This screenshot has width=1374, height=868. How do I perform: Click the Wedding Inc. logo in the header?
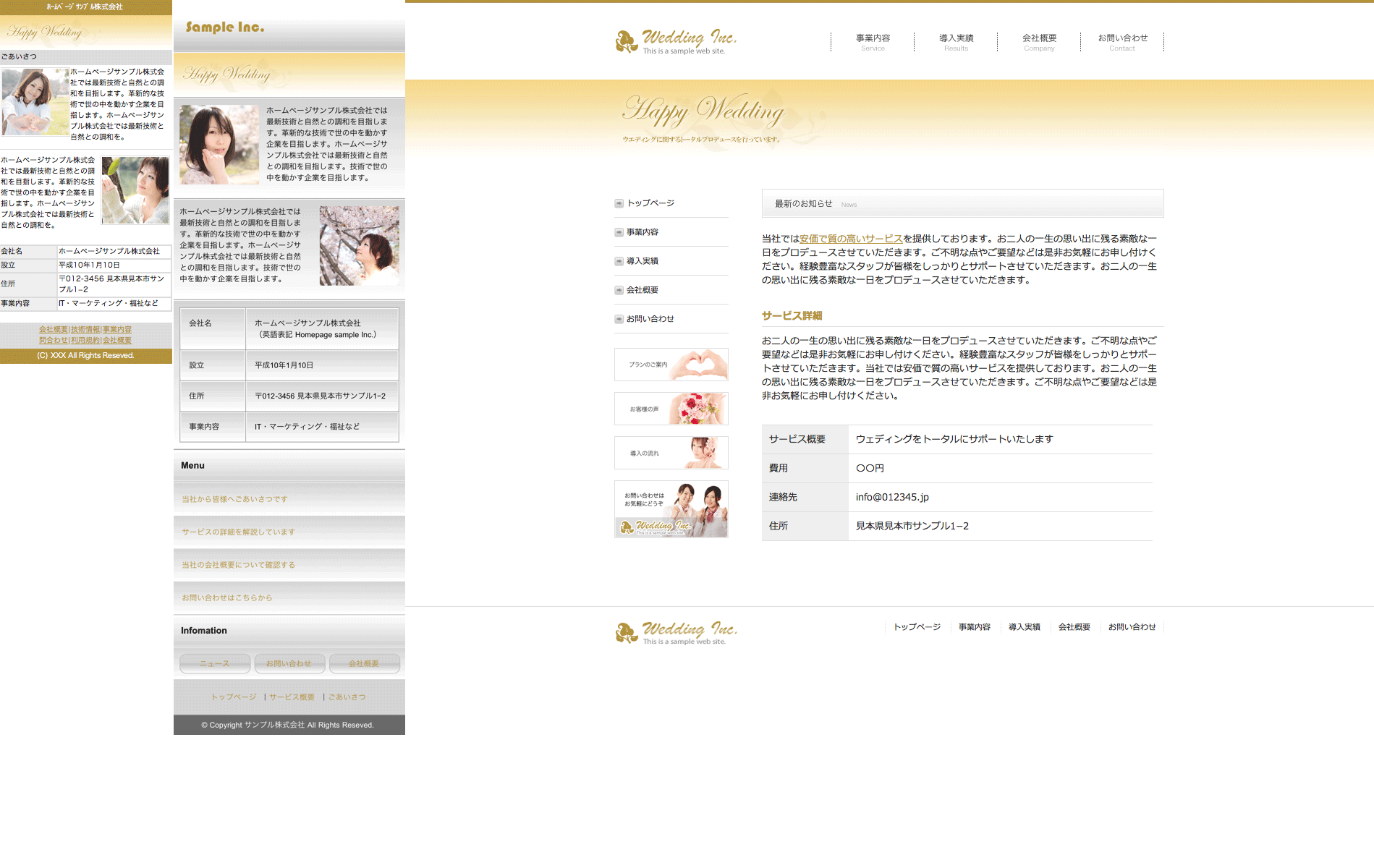(x=676, y=42)
